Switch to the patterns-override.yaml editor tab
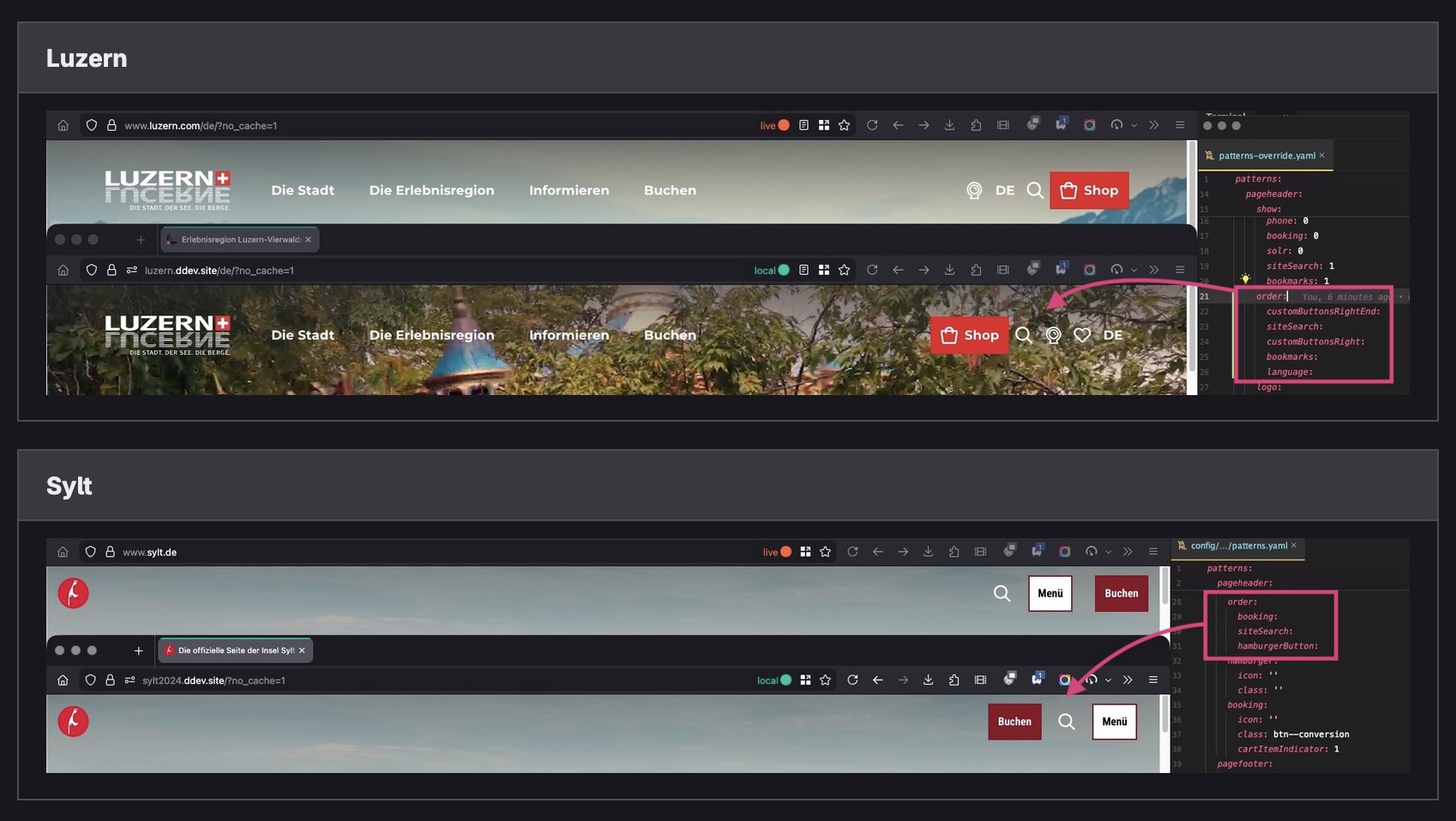 click(1266, 156)
